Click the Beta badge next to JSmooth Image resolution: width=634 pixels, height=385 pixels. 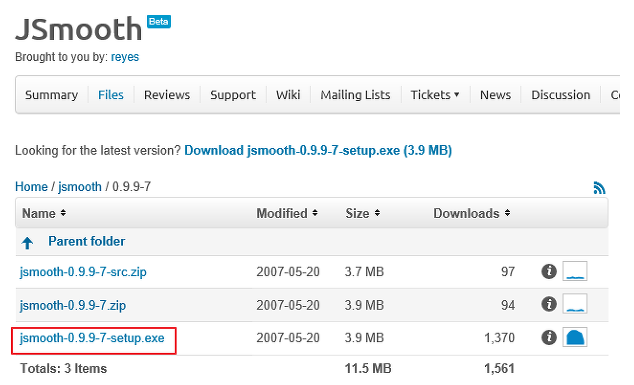point(158,21)
